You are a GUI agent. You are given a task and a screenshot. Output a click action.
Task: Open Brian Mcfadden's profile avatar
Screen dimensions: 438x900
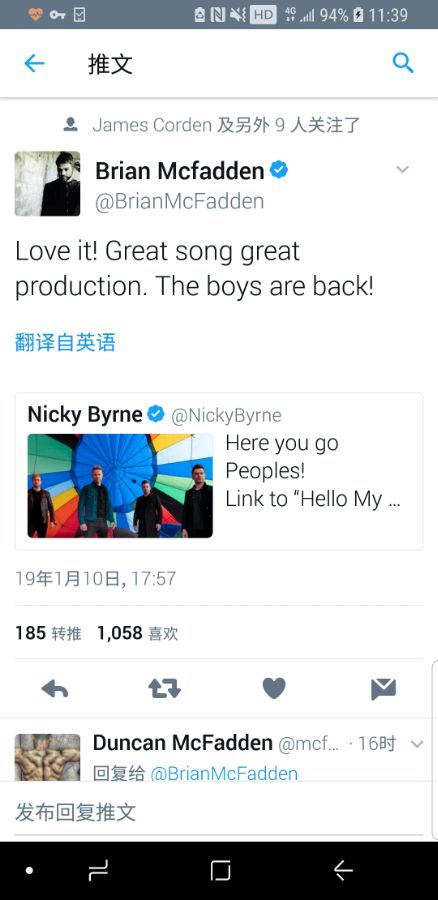[48, 184]
